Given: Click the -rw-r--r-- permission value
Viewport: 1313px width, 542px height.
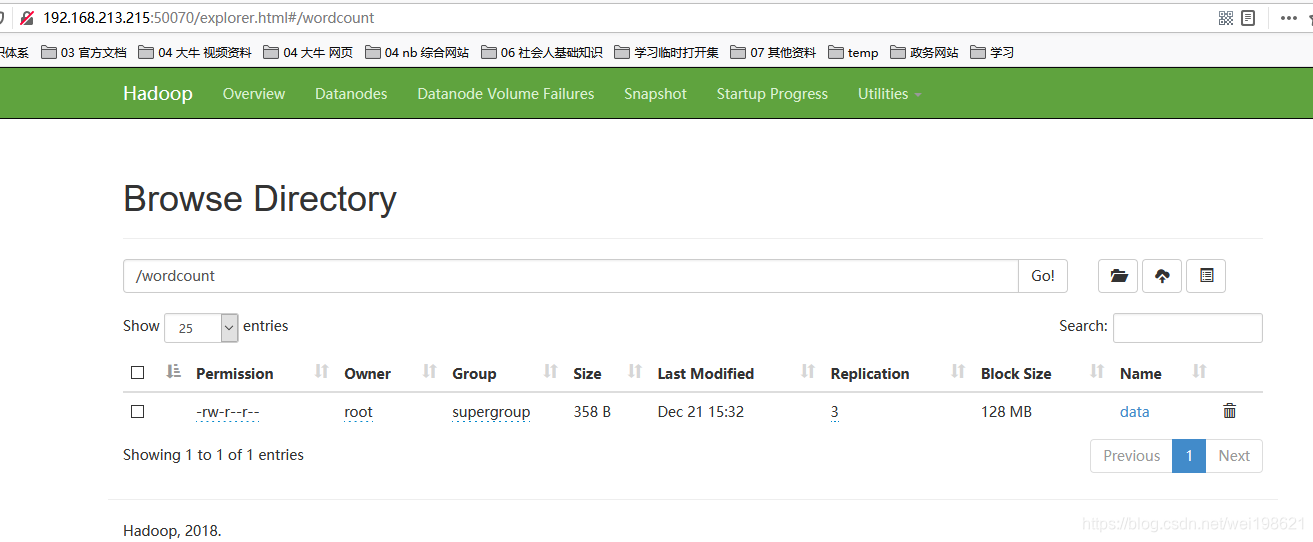Looking at the screenshot, I should tap(228, 411).
